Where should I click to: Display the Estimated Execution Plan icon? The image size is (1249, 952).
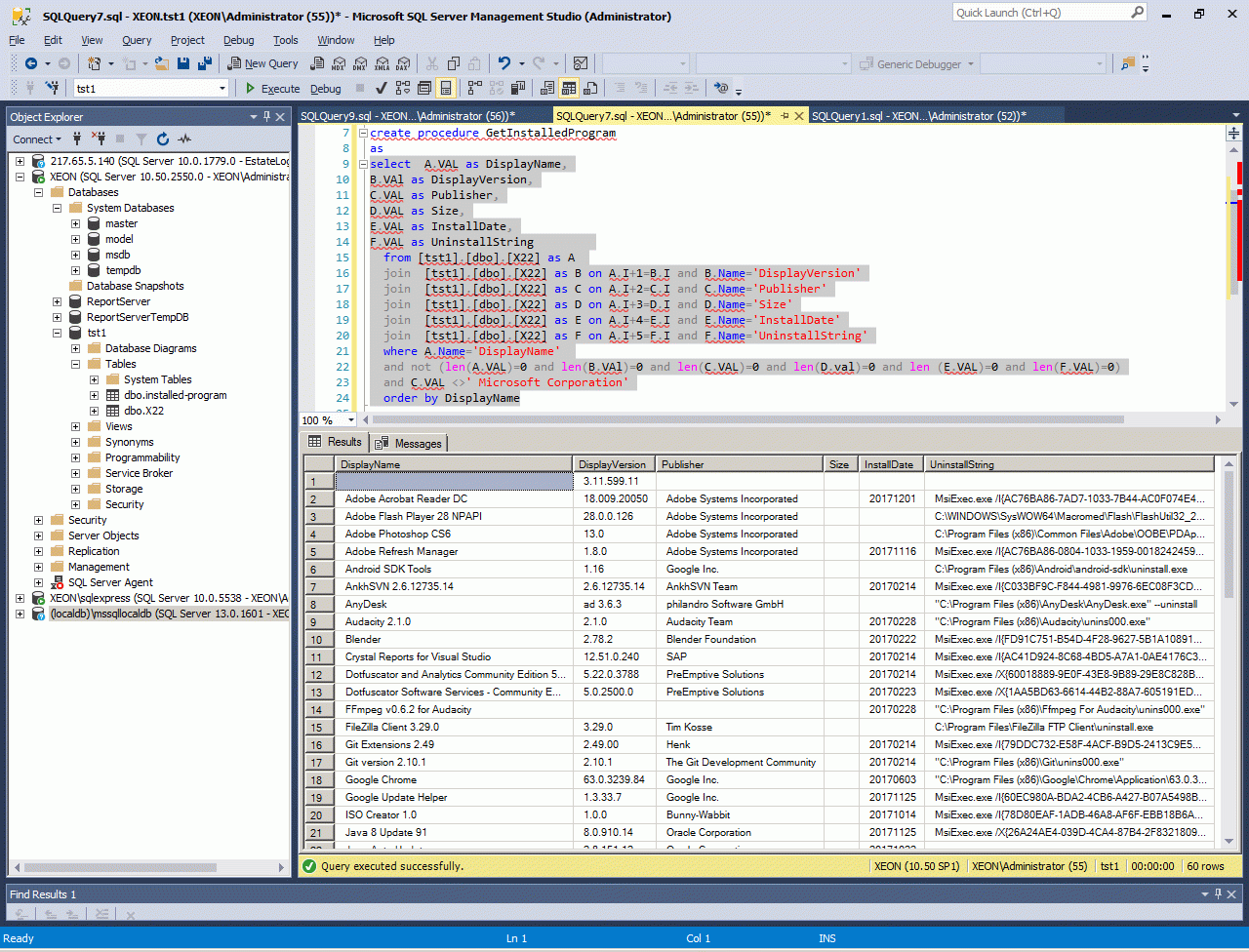coord(403,88)
